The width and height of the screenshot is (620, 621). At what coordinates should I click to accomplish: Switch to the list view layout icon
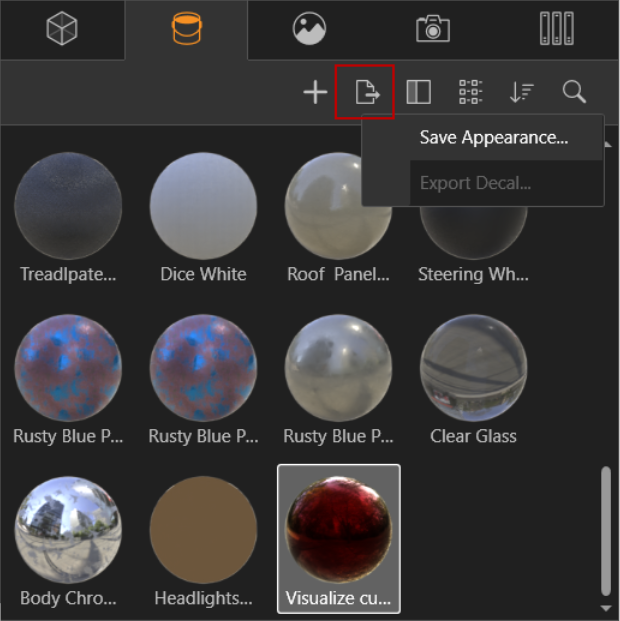(x=470, y=93)
